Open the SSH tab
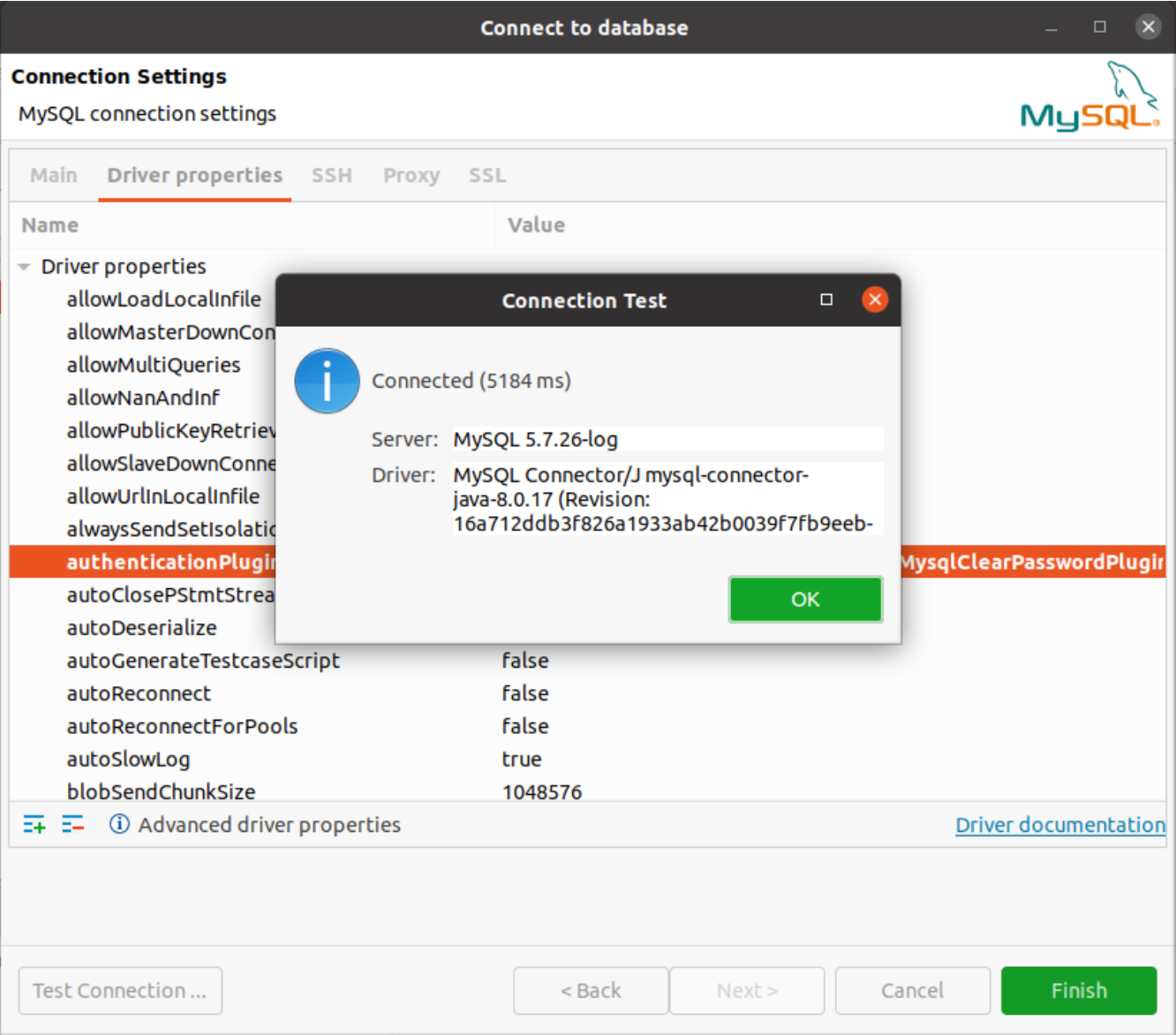This screenshot has width=1176, height=1035. coord(332,176)
